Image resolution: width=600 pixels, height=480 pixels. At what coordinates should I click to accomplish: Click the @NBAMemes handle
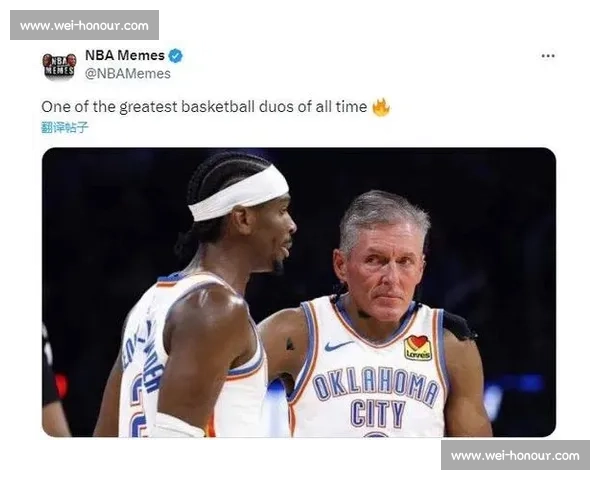click(x=127, y=73)
